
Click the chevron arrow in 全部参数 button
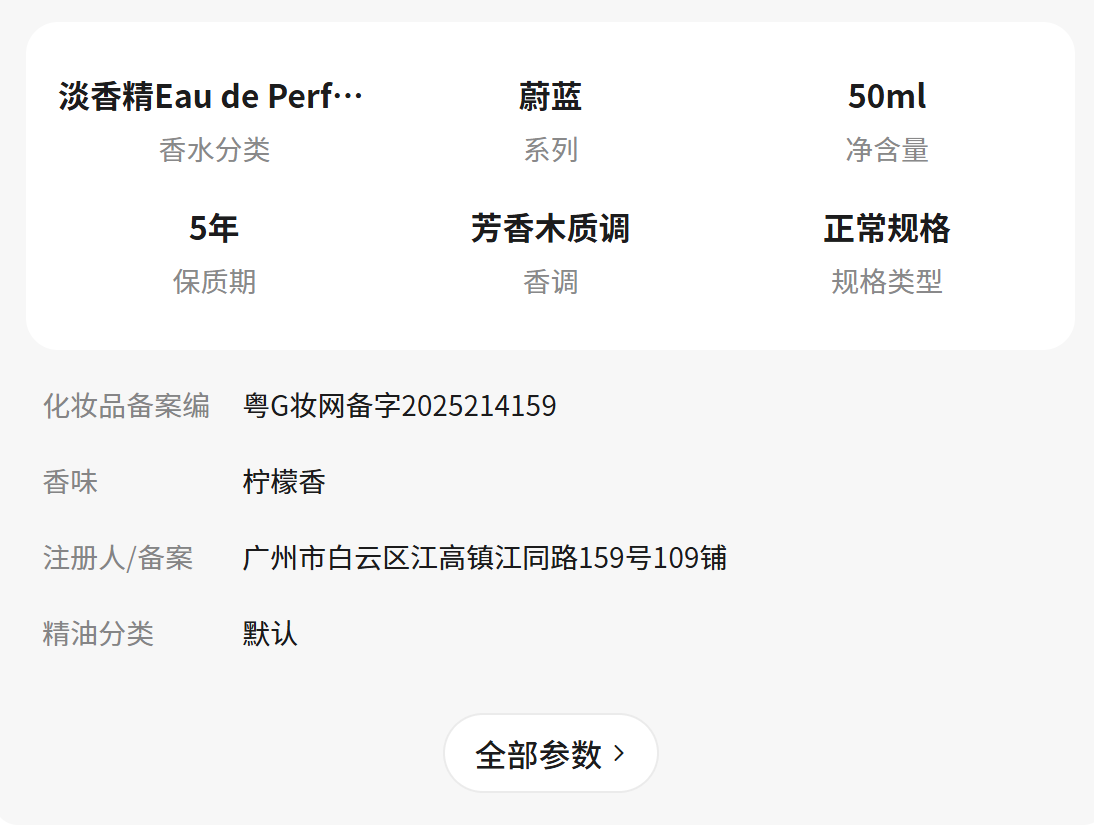click(619, 753)
